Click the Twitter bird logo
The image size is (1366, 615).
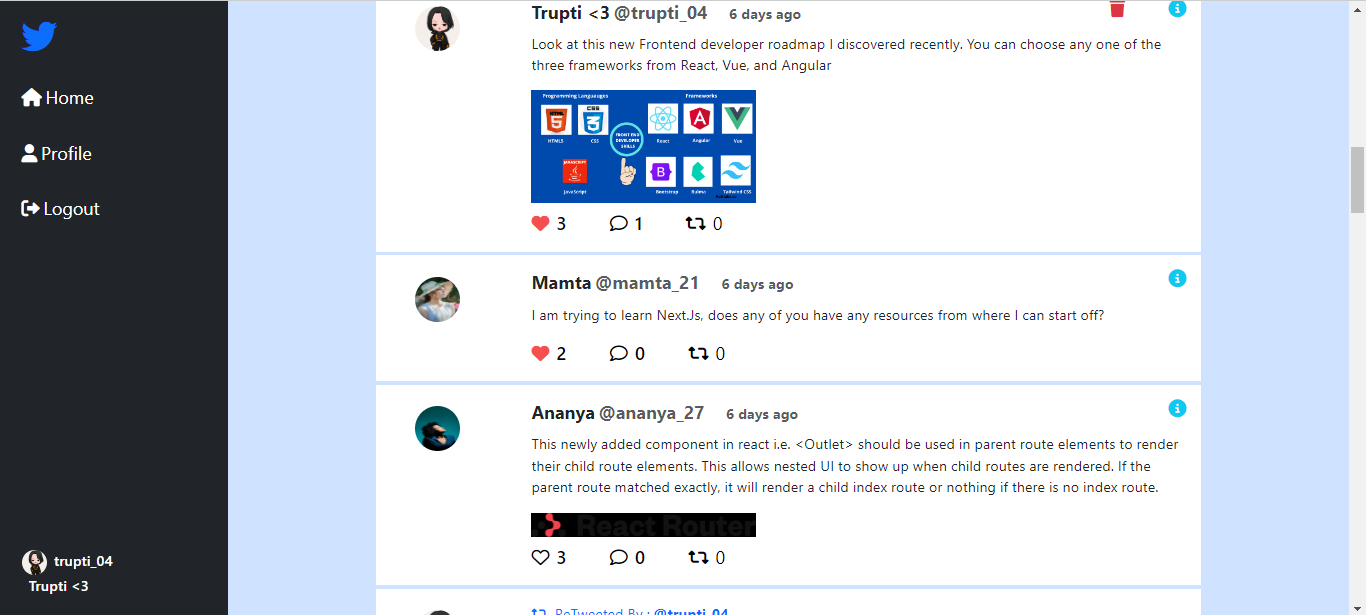coord(39,37)
